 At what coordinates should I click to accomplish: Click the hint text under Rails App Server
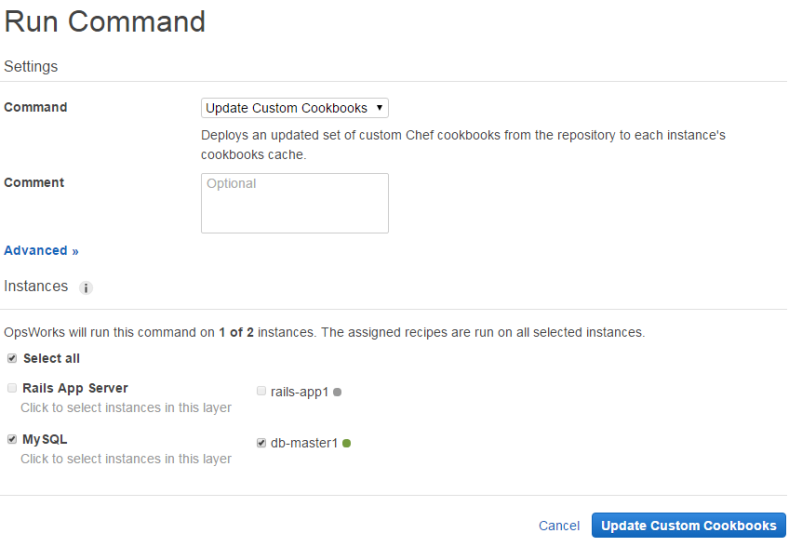126,408
